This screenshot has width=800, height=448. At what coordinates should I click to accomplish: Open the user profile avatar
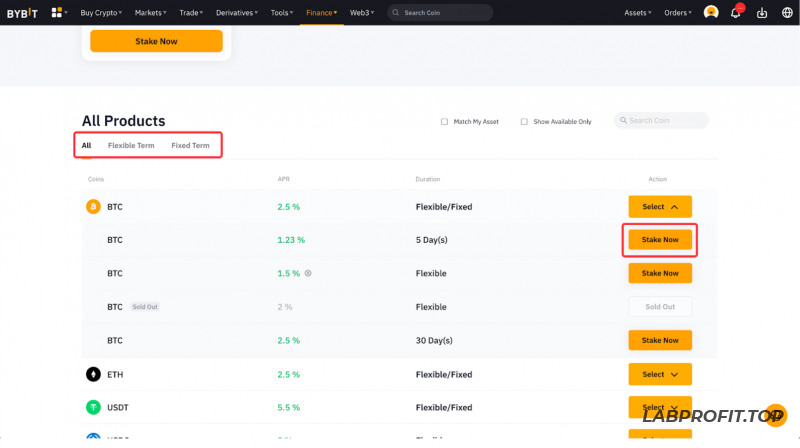pyautogui.click(x=711, y=13)
